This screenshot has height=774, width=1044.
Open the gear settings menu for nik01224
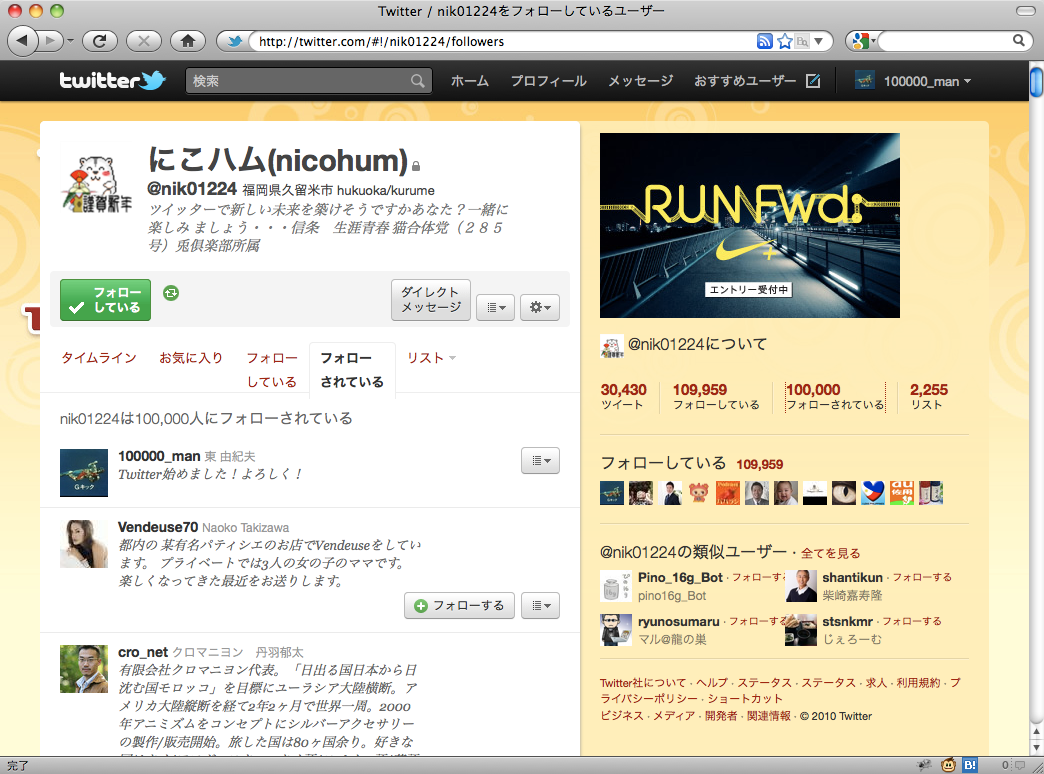(x=539, y=307)
